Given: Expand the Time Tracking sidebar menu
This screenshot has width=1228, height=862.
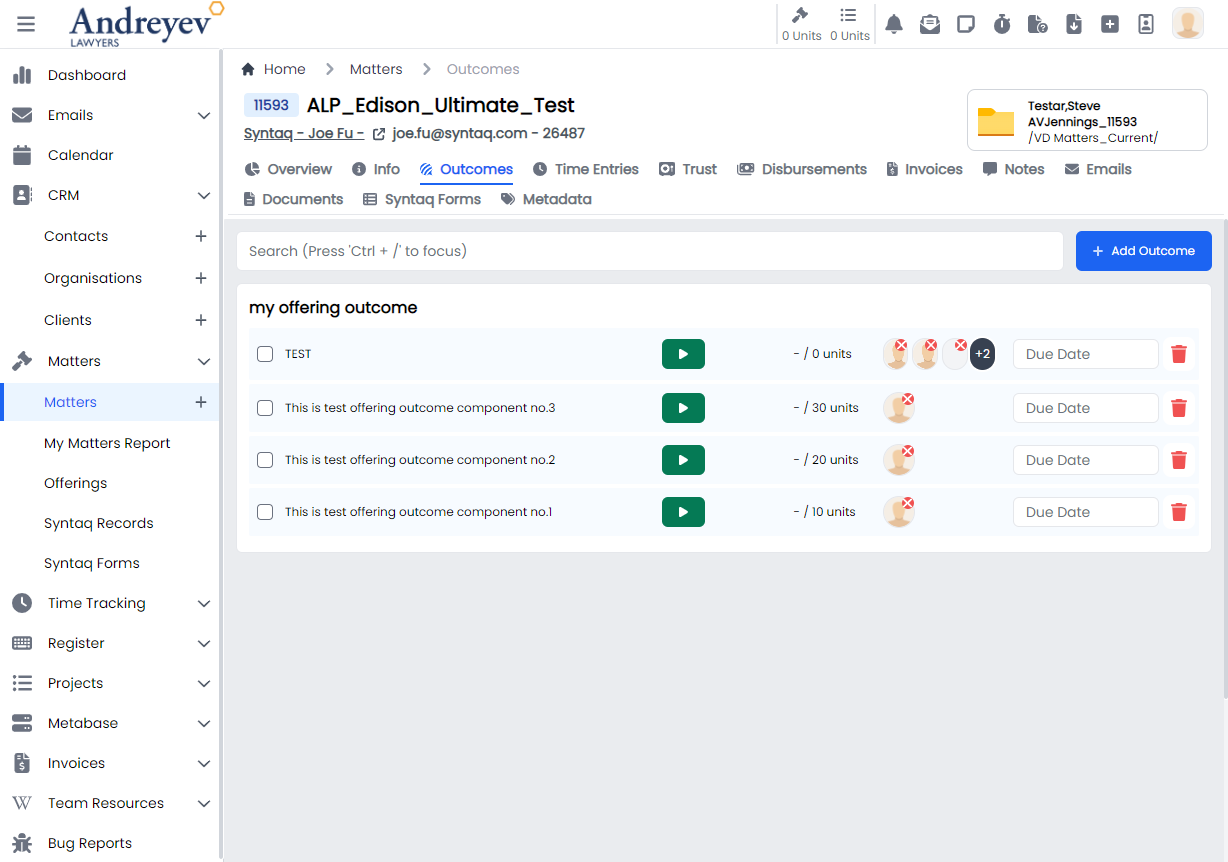Looking at the screenshot, I should (204, 603).
